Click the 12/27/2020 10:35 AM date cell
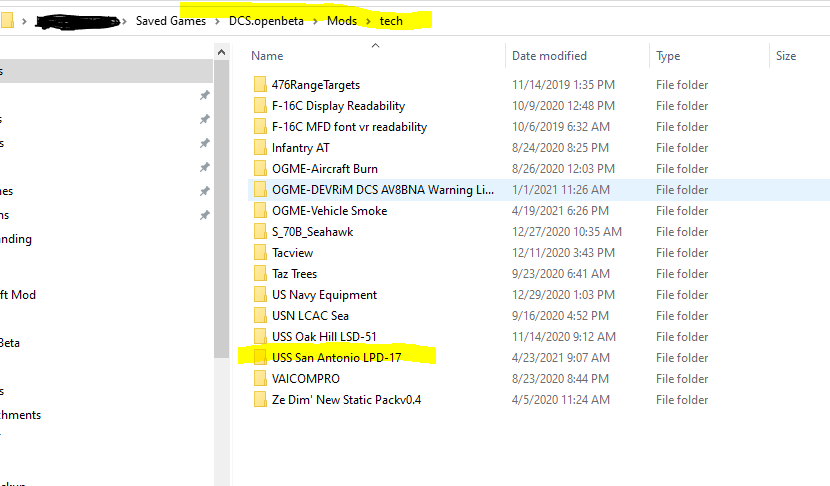This screenshot has height=486, width=830. pos(566,232)
